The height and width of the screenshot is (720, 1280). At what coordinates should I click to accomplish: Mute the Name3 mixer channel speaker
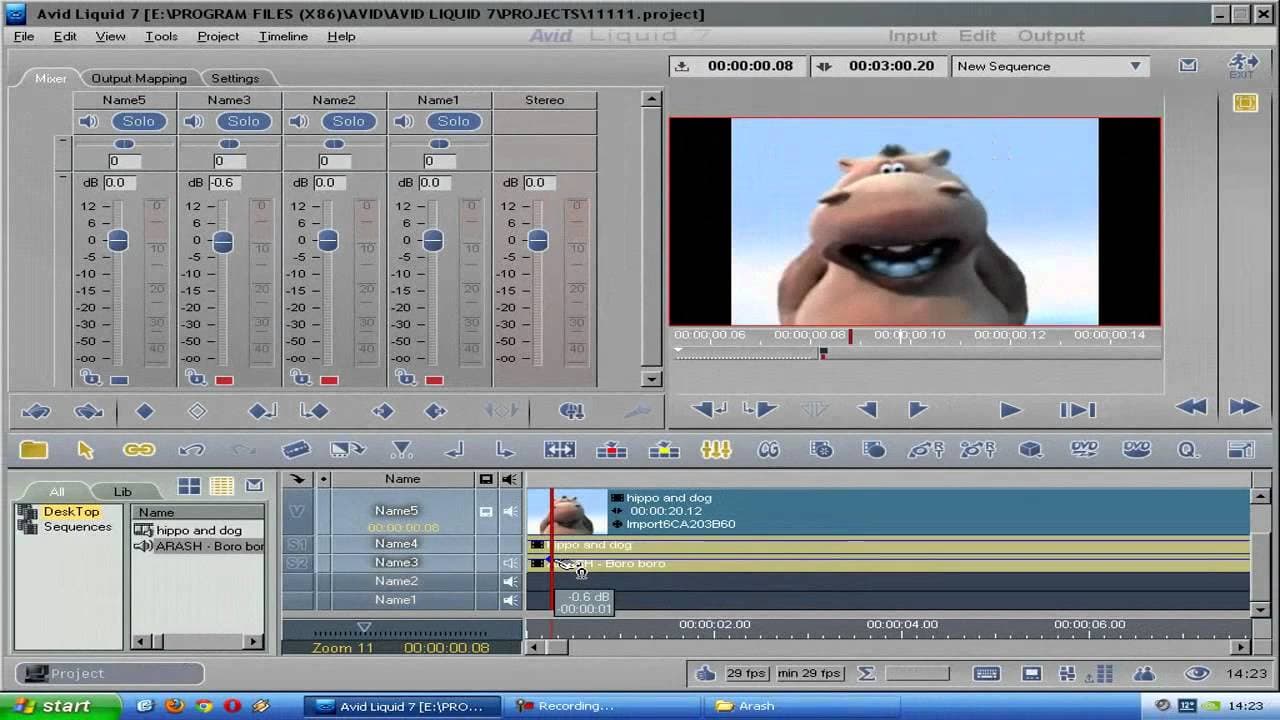[x=194, y=121]
